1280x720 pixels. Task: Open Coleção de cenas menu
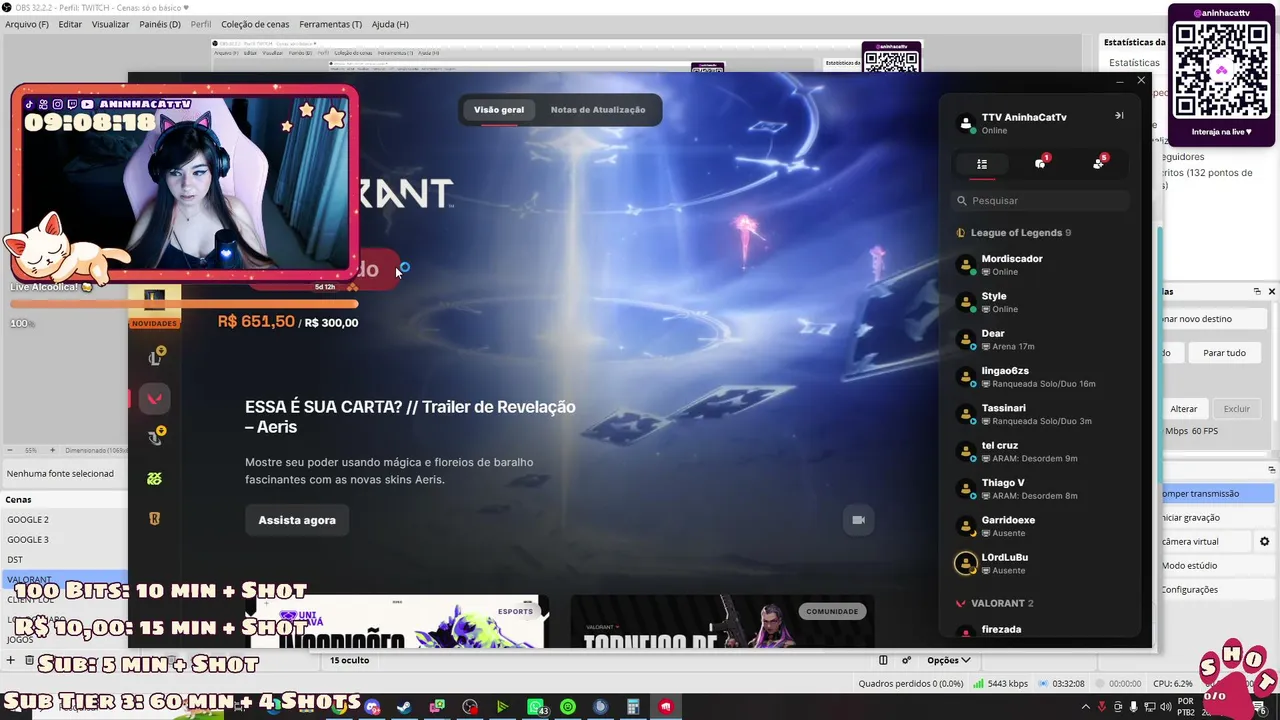(255, 24)
